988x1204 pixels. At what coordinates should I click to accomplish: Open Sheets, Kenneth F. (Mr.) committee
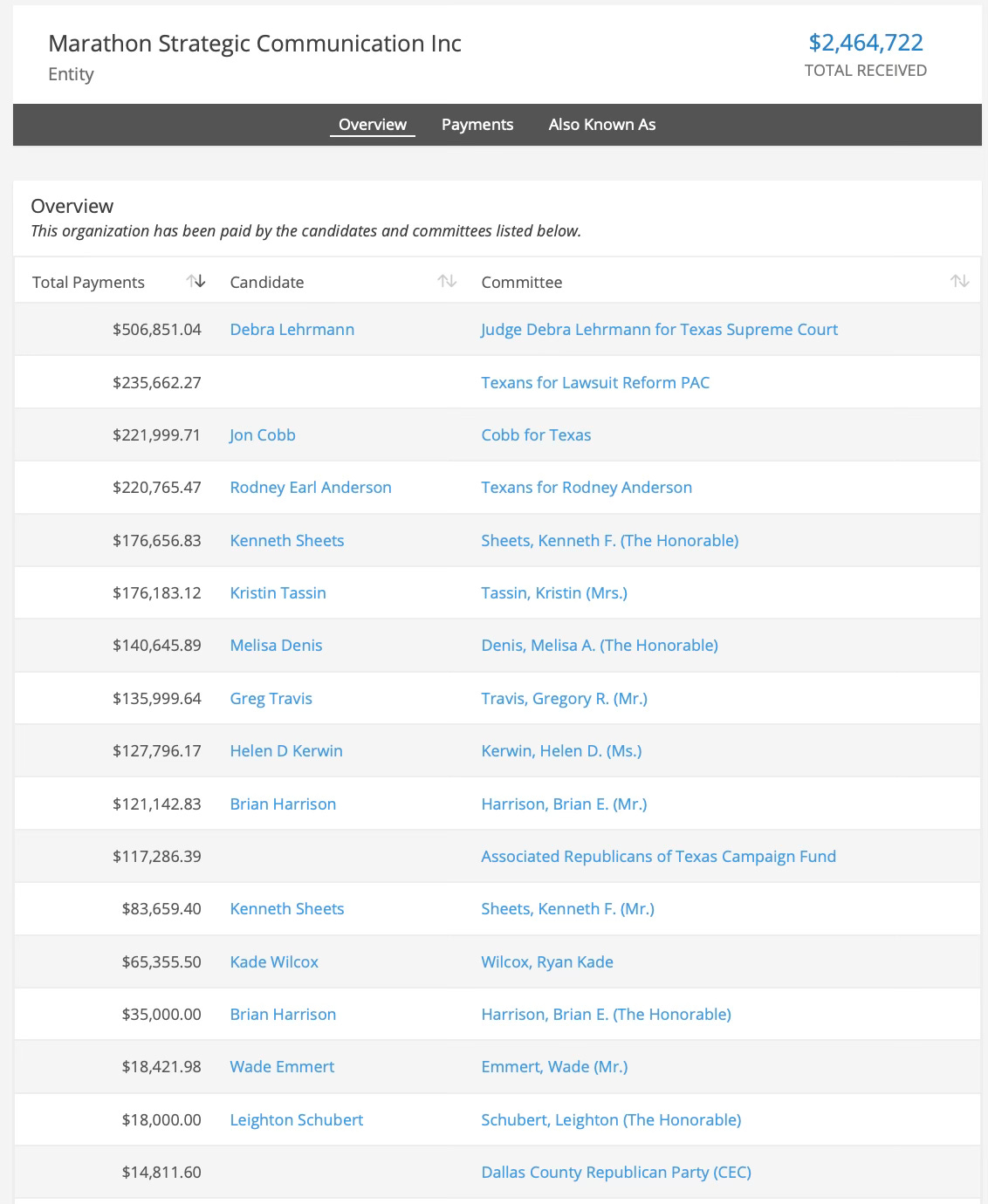[x=568, y=908]
